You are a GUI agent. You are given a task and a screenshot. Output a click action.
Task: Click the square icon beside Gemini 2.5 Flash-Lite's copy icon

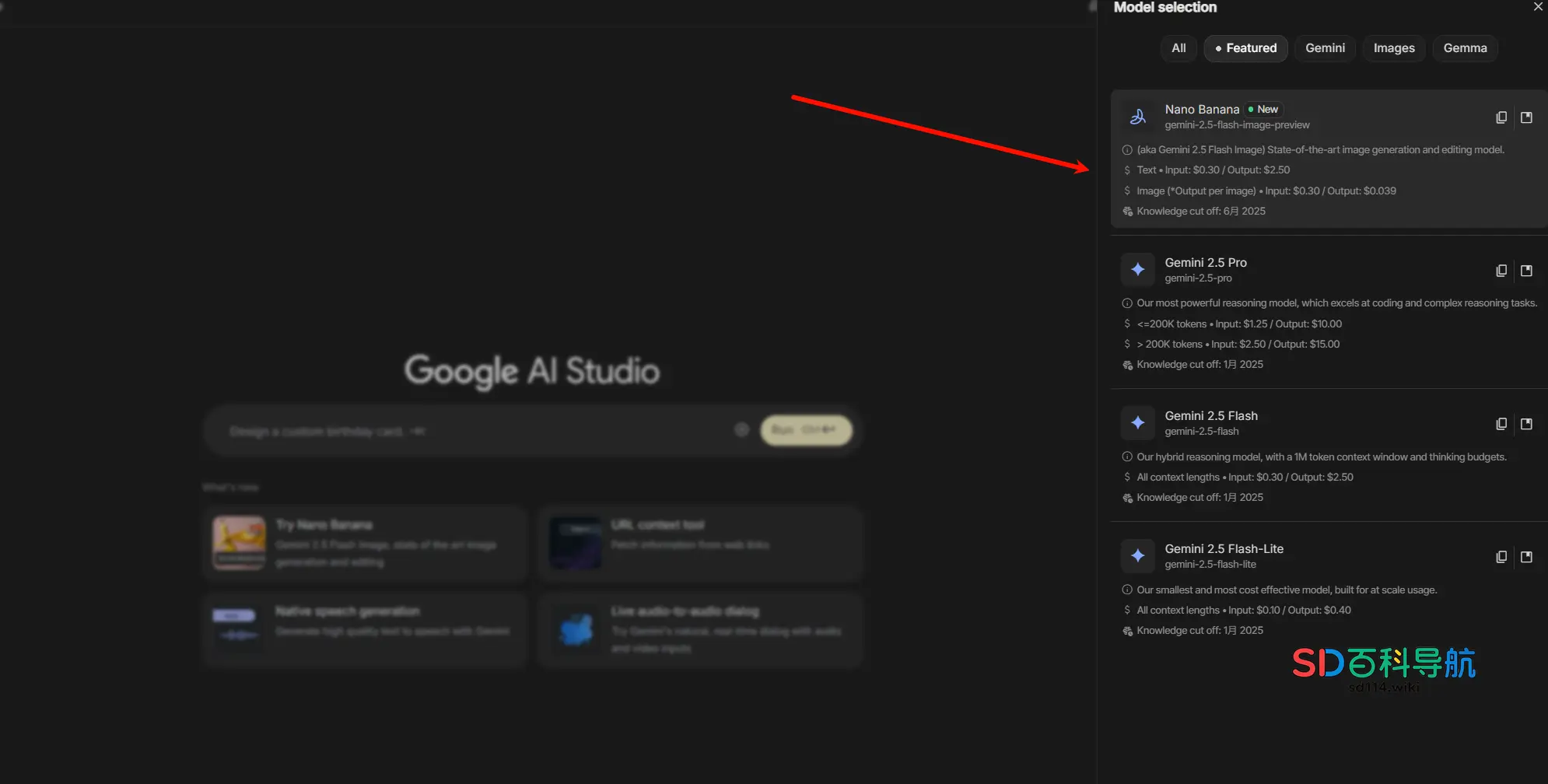(x=1526, y=557)
